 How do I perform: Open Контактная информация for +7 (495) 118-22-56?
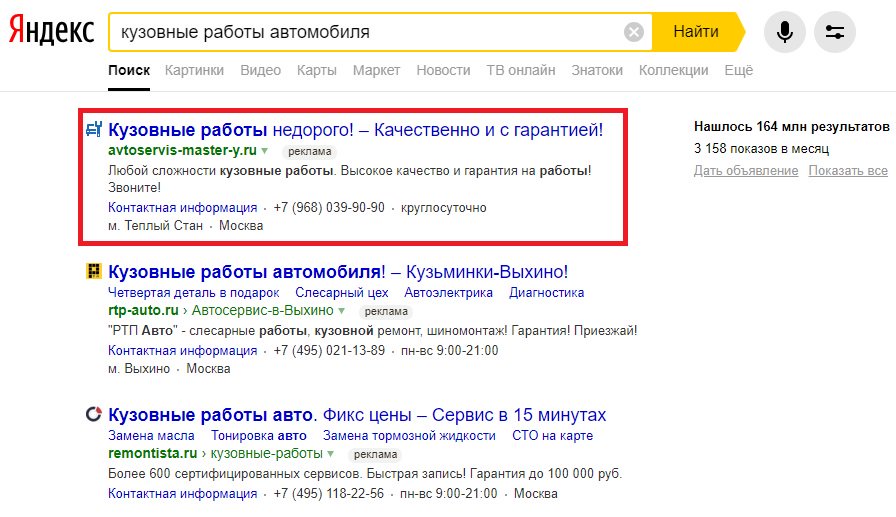tap(183, 493)
